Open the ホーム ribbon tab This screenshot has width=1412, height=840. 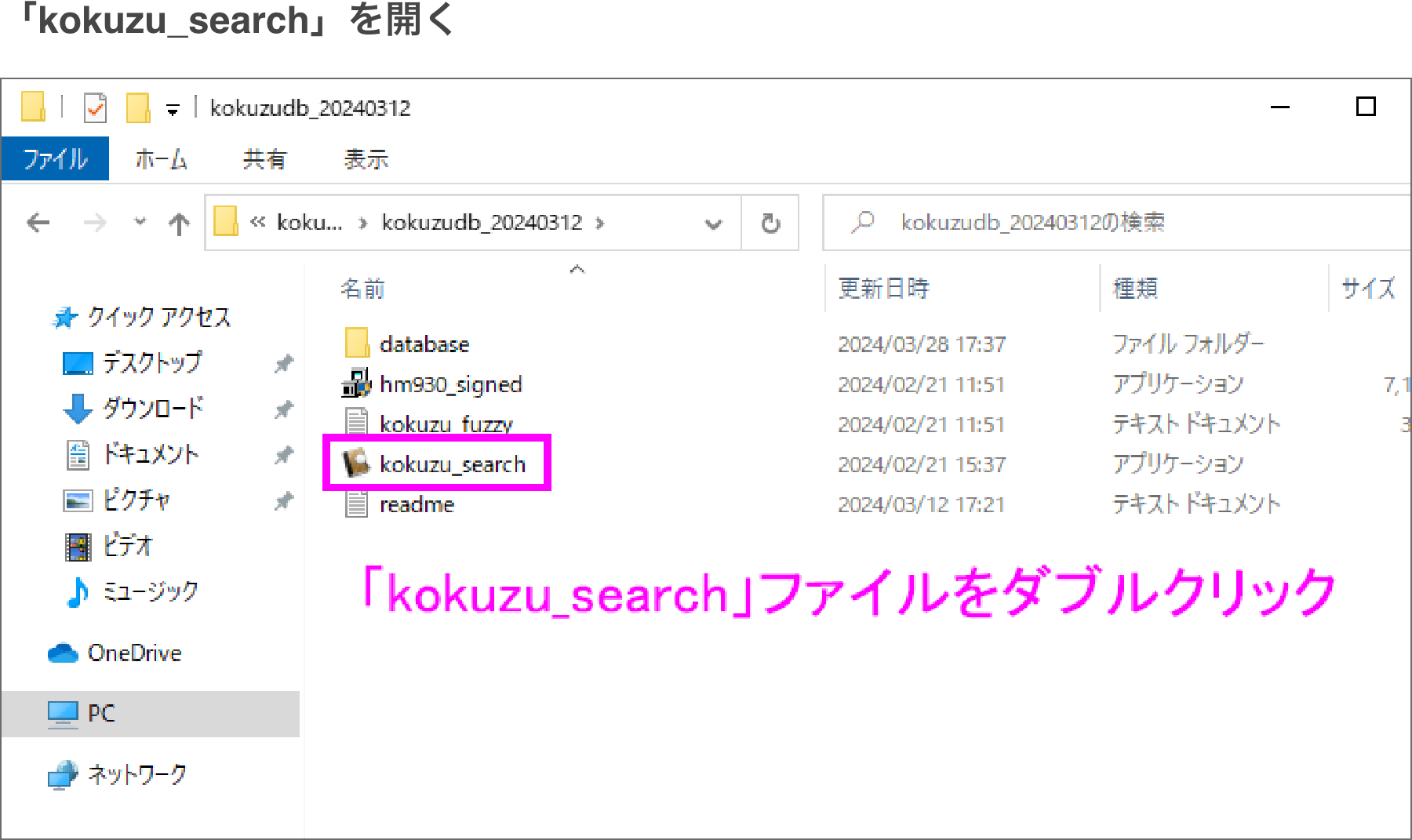point(161,159)
